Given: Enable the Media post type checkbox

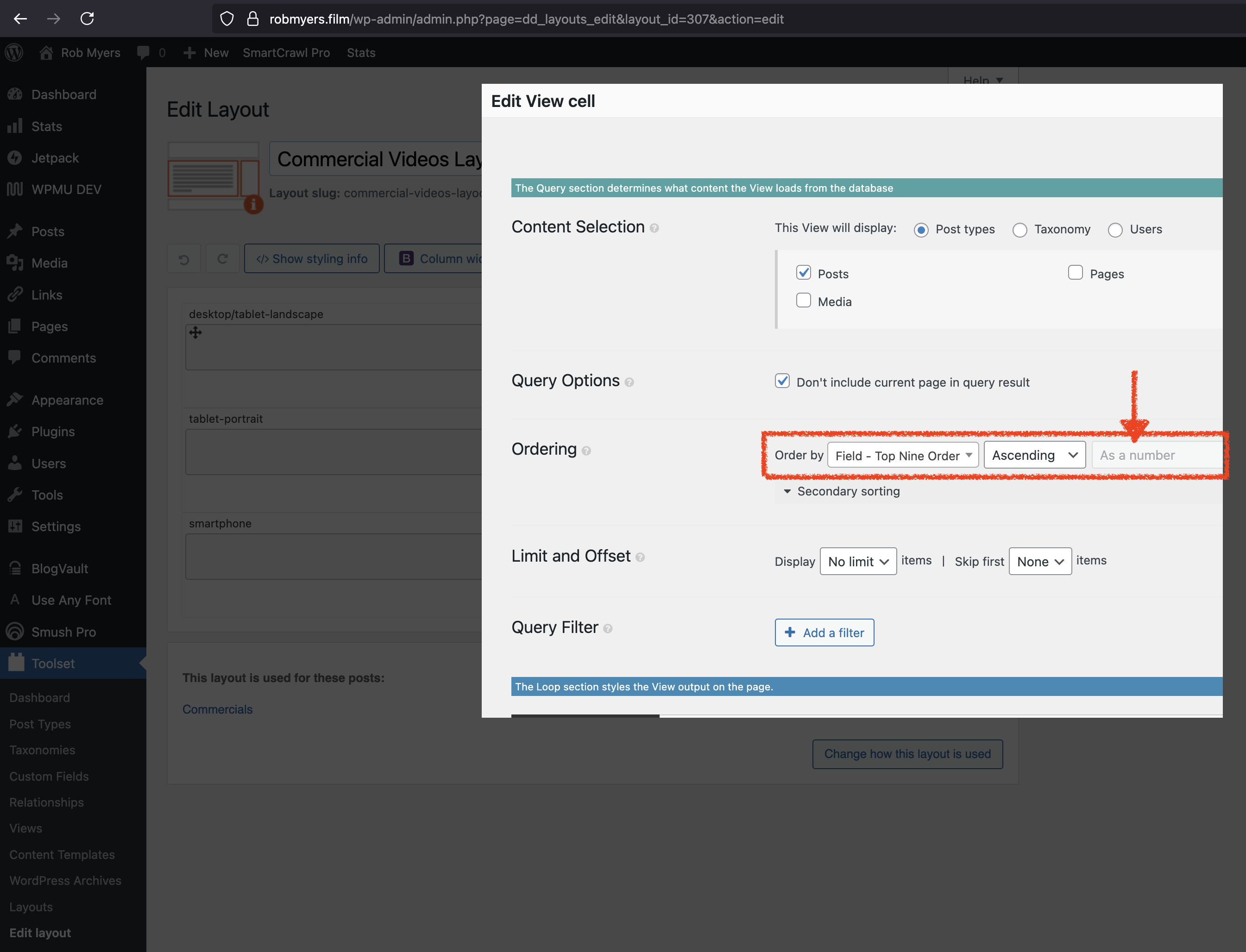Looking at the screenshot, I should (x=803, y=301).
